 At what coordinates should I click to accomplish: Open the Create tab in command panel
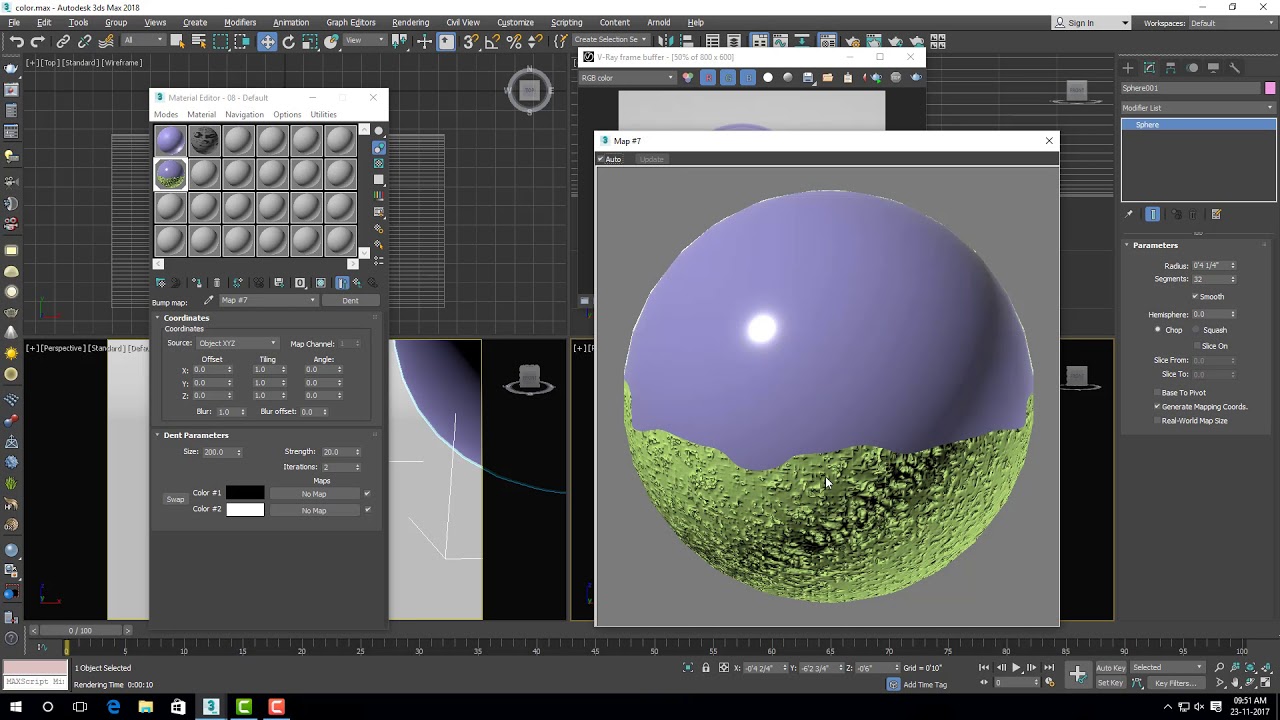pos(1128,68)
